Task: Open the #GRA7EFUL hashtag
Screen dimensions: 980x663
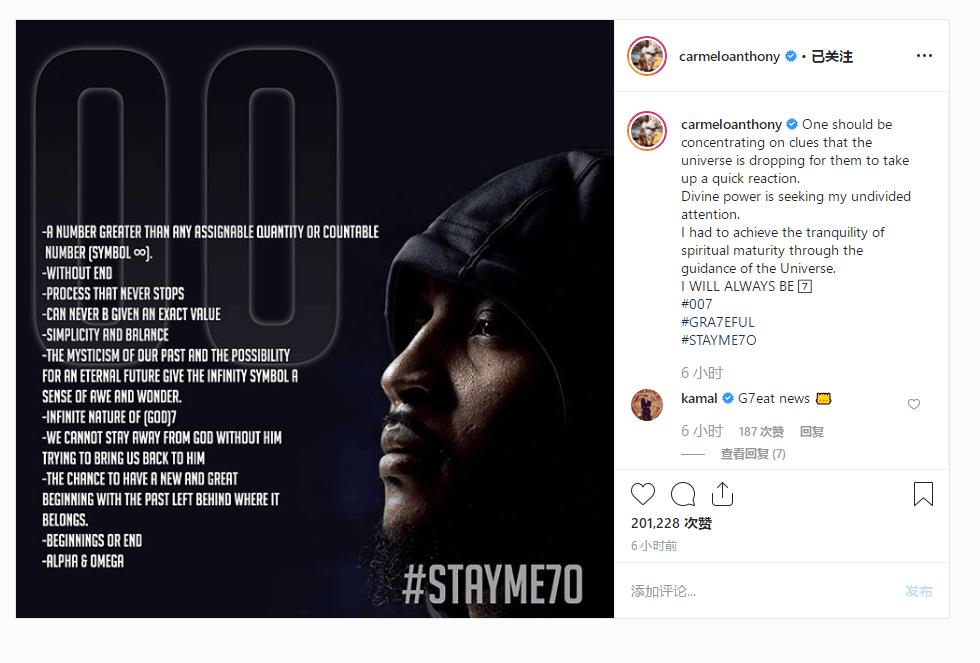Action: pyautogui.click(x=718, y=322)
